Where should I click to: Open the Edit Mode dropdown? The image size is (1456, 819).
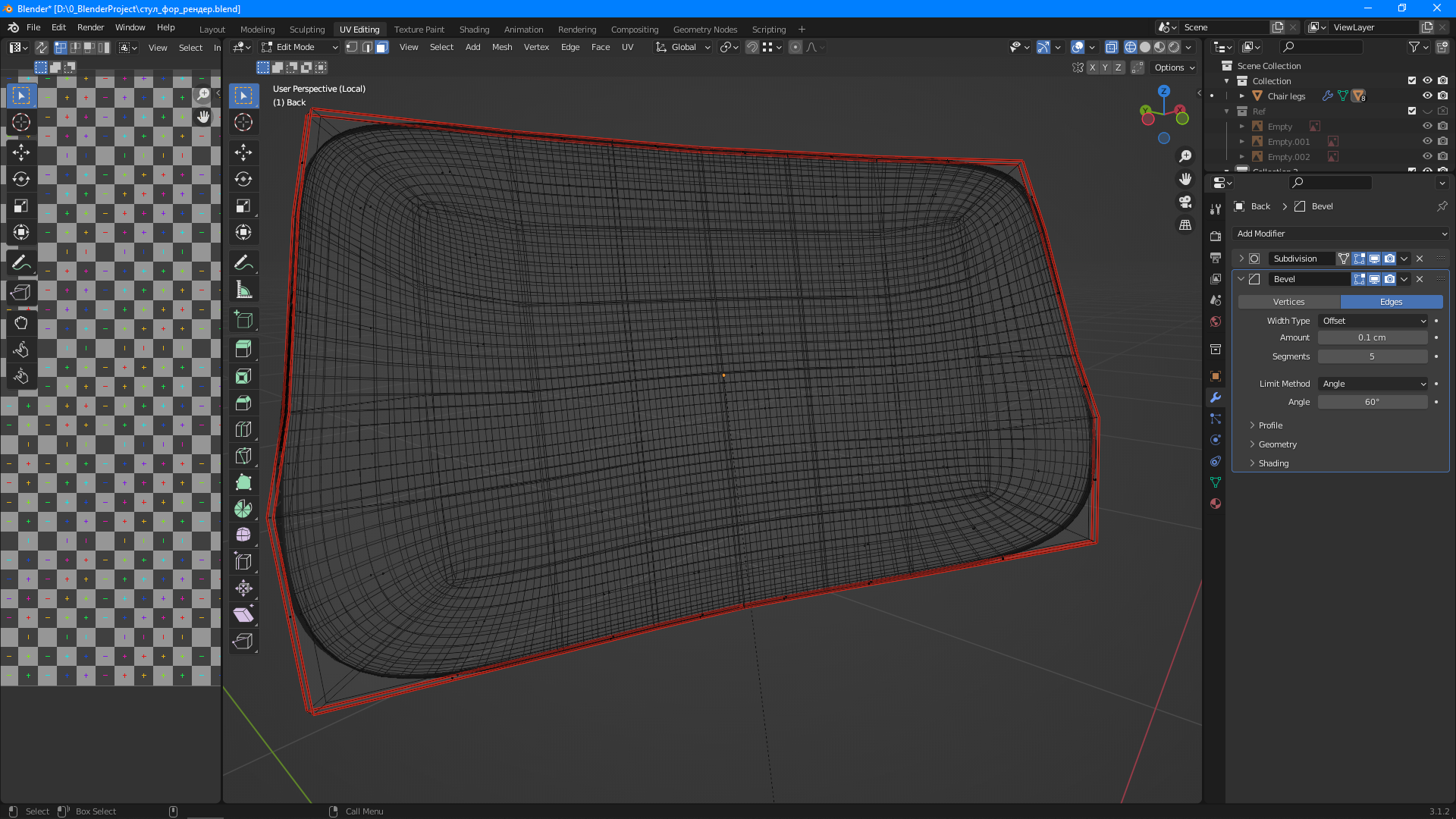point(300,47)
